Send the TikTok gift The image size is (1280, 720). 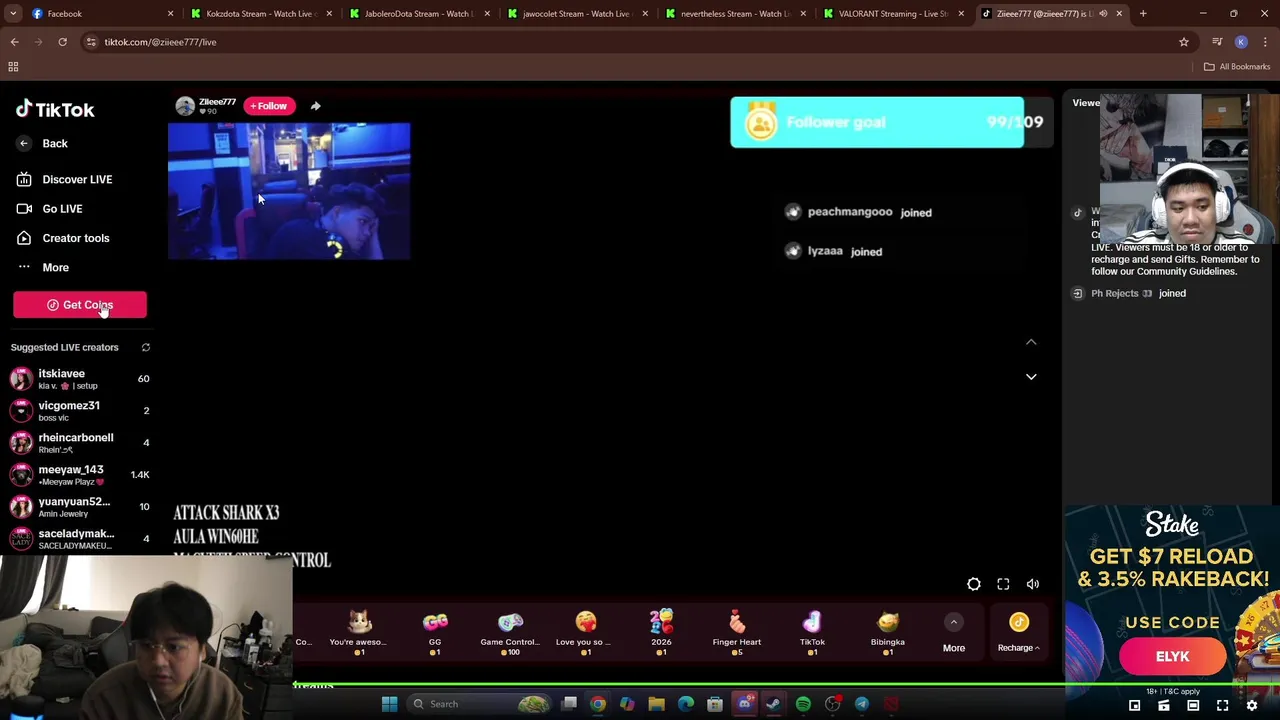pyautogui.click(x=812, y=633)
